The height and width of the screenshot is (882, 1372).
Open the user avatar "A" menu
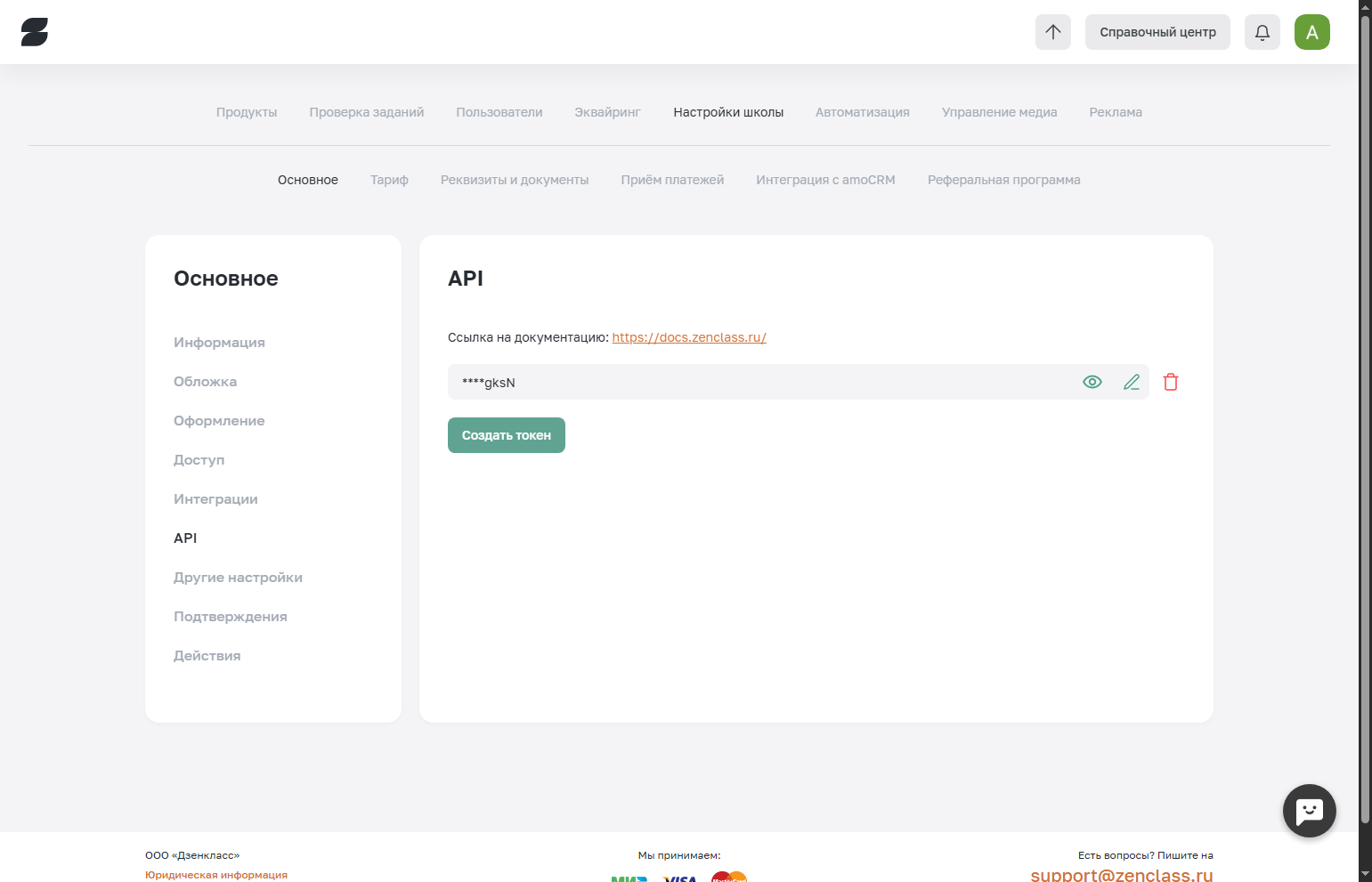pyautogui.click(x=1312, y=32)
